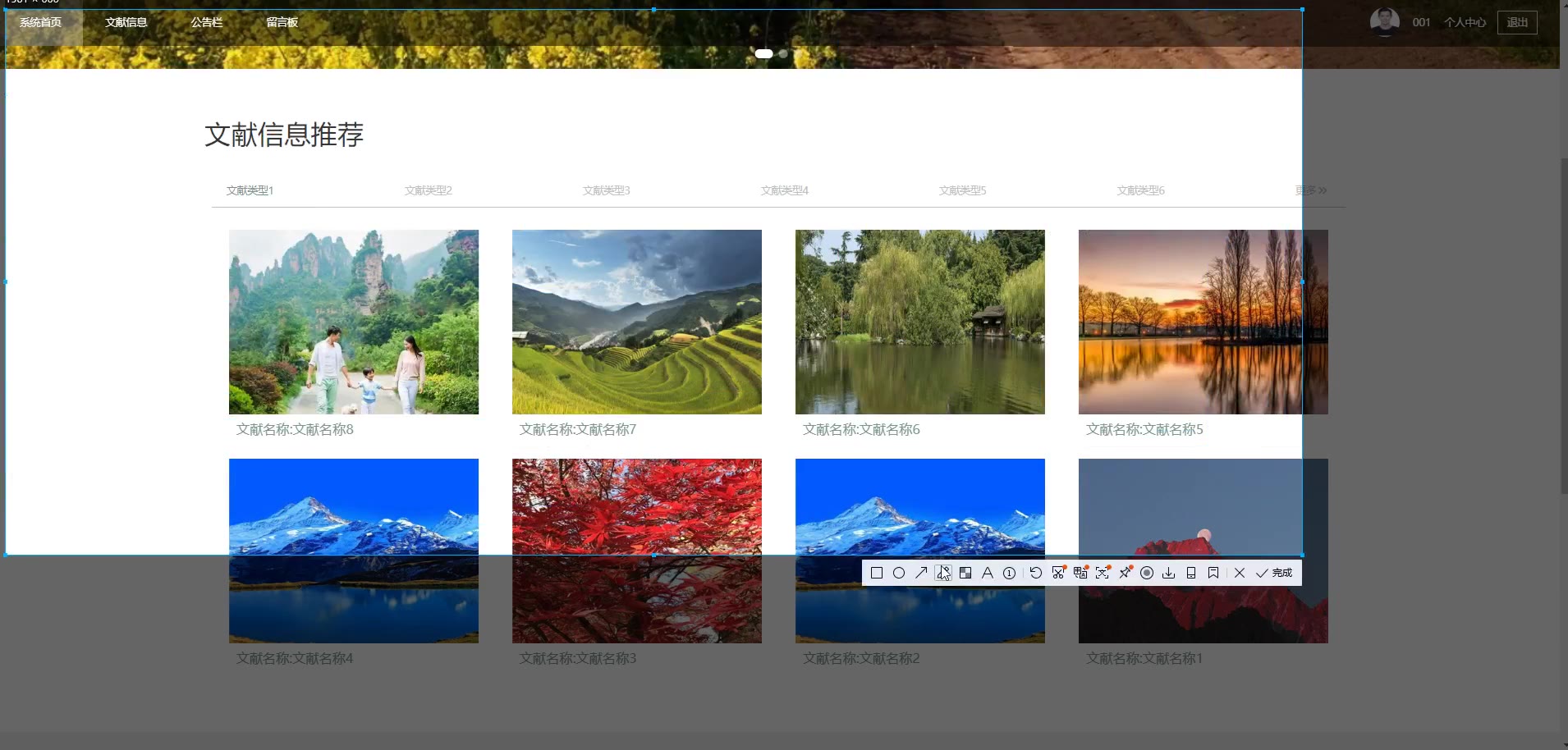Select the ellipse annotation tool
Viewport: 1568px width, 750px height.
click(x=899, y=573)
